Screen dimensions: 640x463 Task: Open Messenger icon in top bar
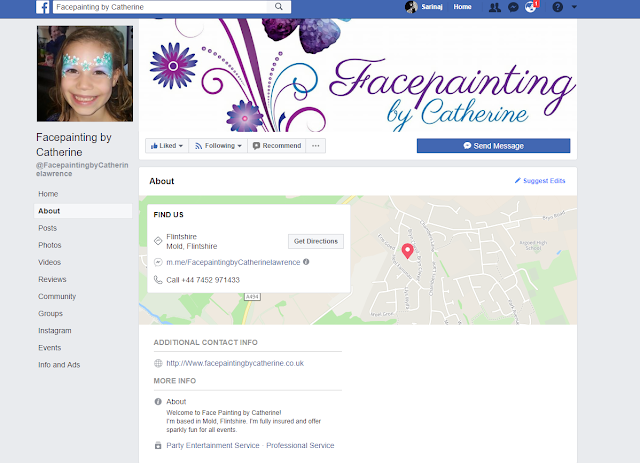pyautogui.click(x=513, y=7)
